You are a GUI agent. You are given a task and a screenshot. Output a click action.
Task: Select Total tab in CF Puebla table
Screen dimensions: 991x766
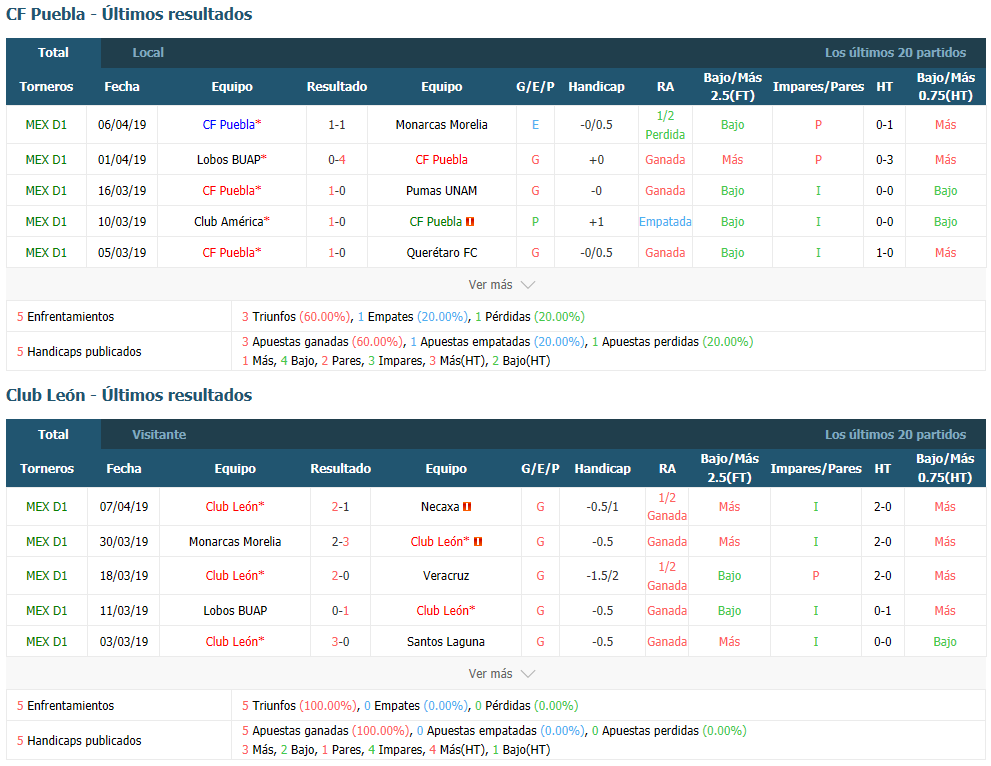pyautogui.click(x=53, y=52)
